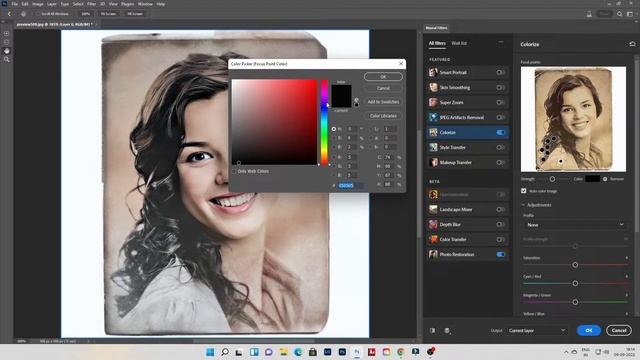The image size is (640, 360).
Task: Enable the Landscape Mixer toggle
Action: [x=500, y=209]
